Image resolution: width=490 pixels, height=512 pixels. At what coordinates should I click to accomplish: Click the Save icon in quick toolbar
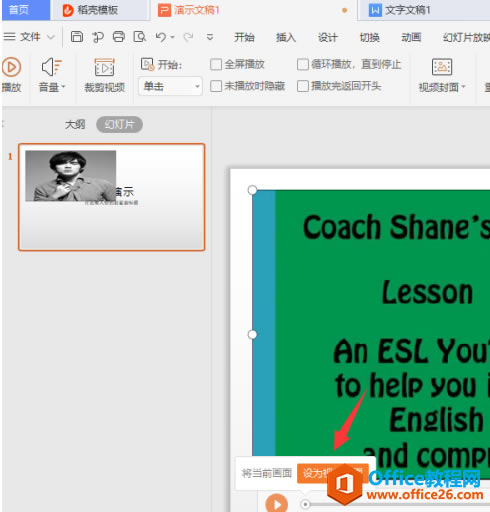pyautogui.click(x=77, y=37)
